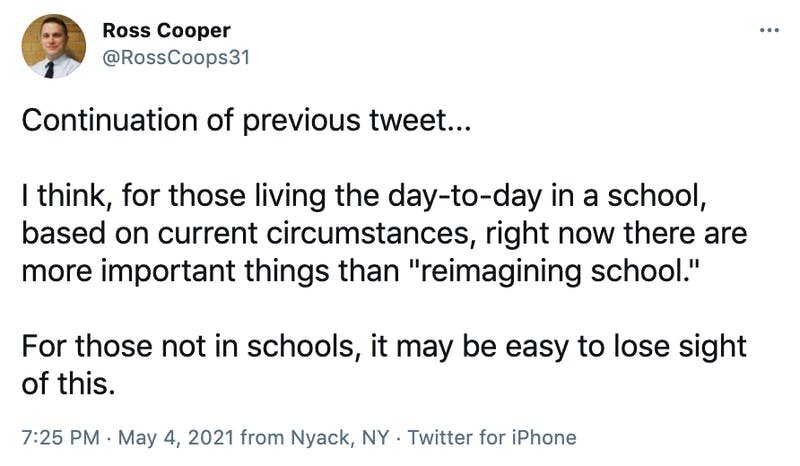
Task: Open the Nyack, NY location link
Action: (340, 437)
